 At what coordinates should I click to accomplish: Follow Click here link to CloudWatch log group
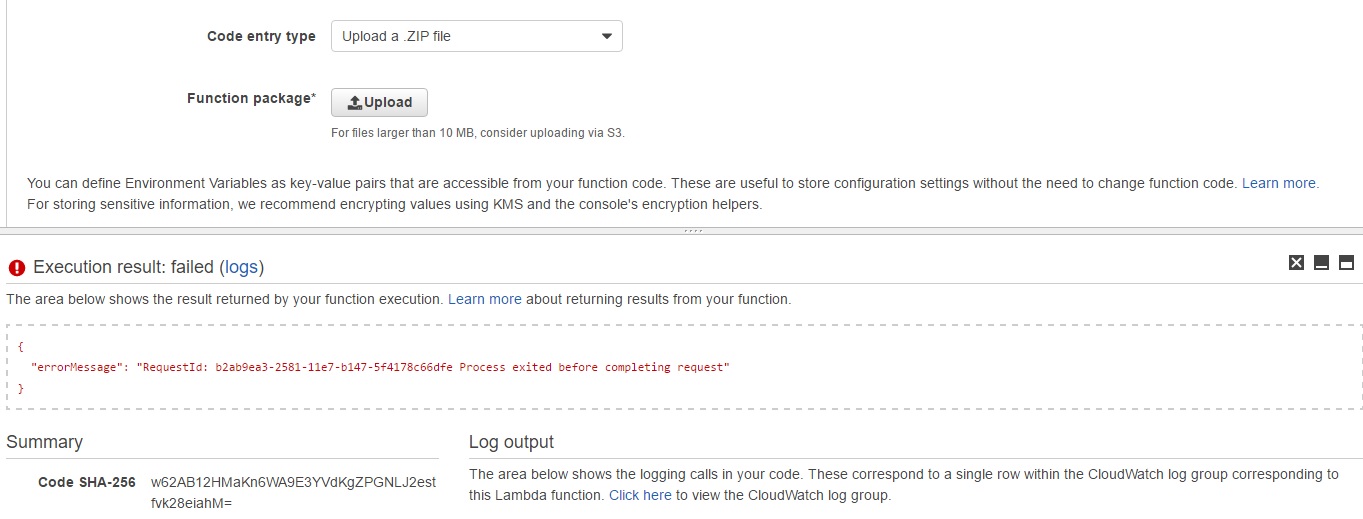640,495
